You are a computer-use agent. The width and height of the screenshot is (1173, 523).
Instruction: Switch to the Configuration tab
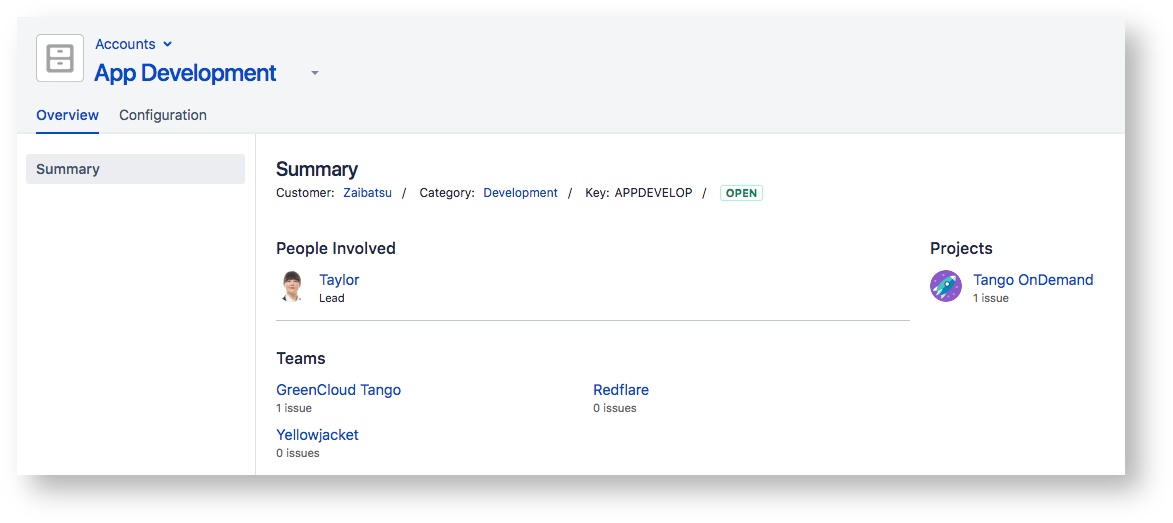[163, 115]
